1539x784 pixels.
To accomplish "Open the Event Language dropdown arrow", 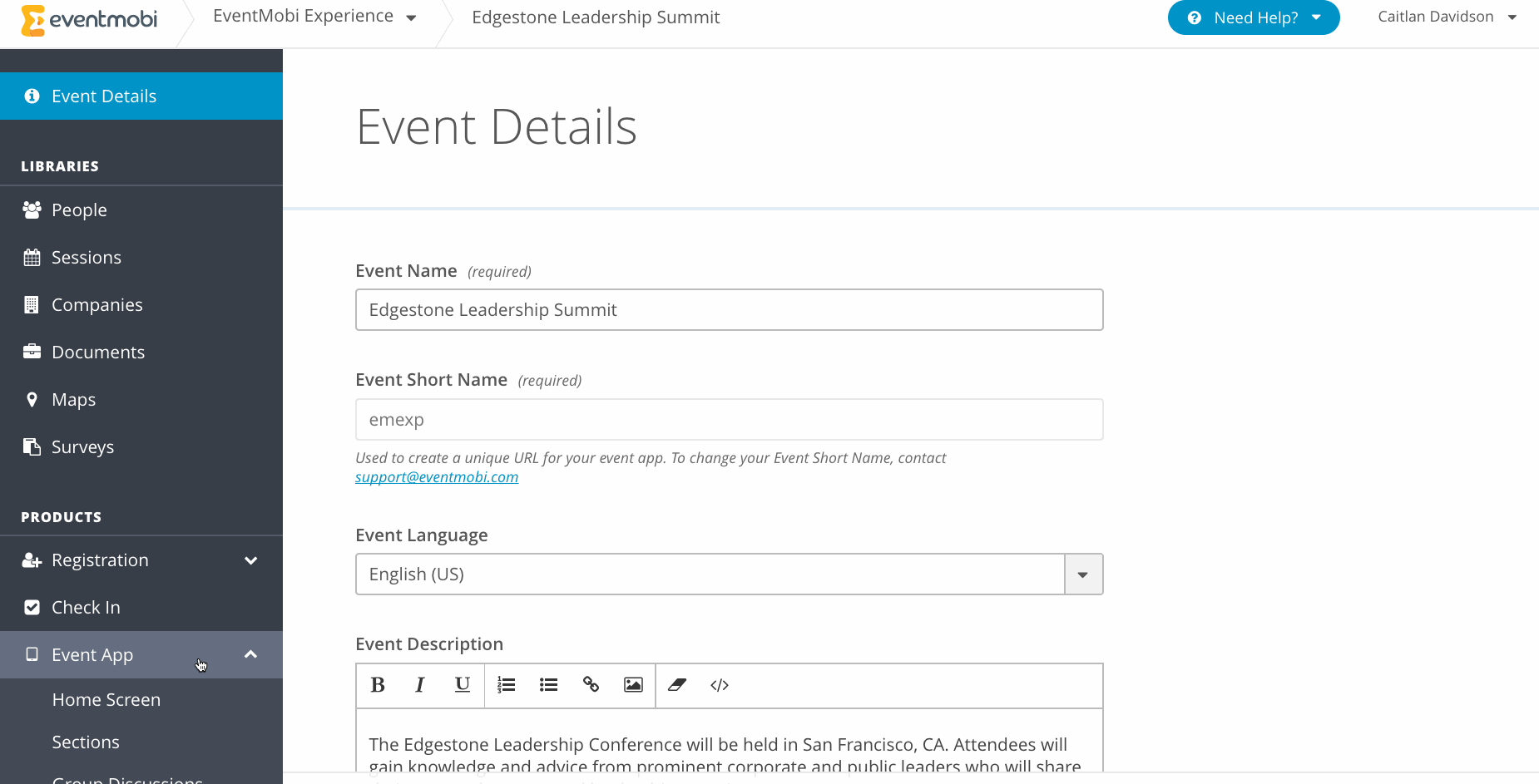I will (1083, 574).
